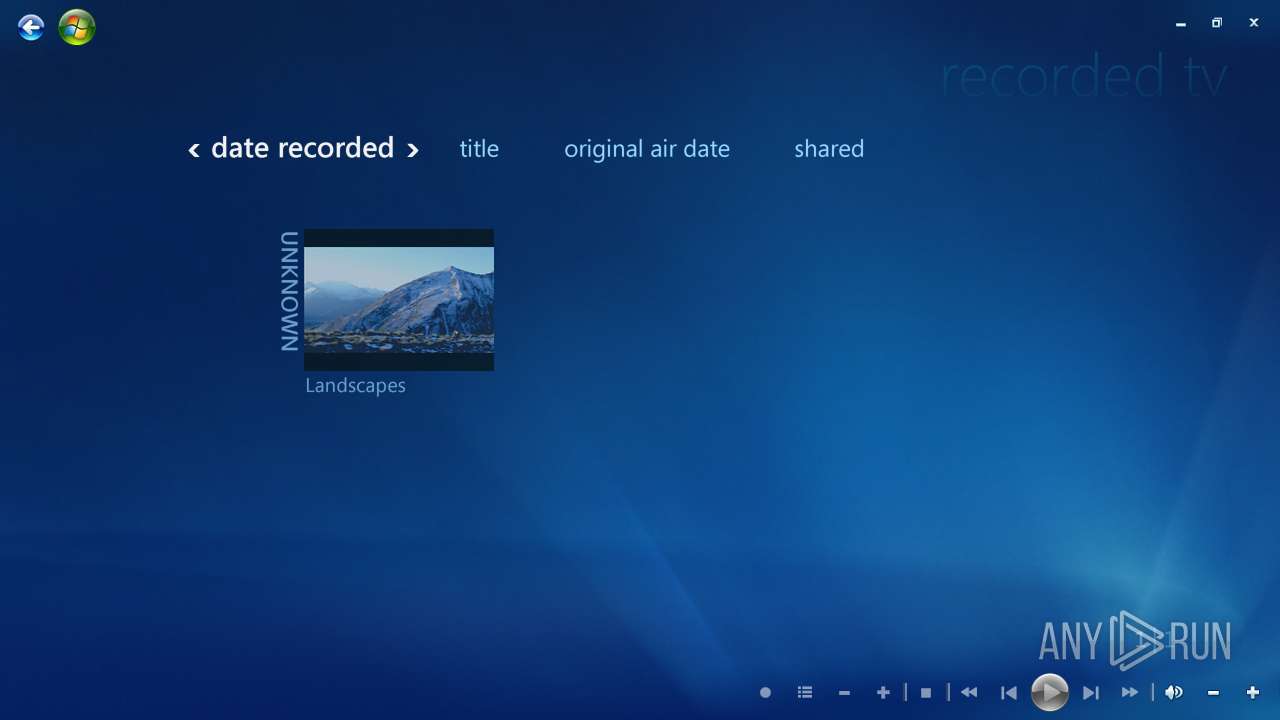Click channel down minus button
Viewport: 1280px width, 720px height.
coord(844,692)
